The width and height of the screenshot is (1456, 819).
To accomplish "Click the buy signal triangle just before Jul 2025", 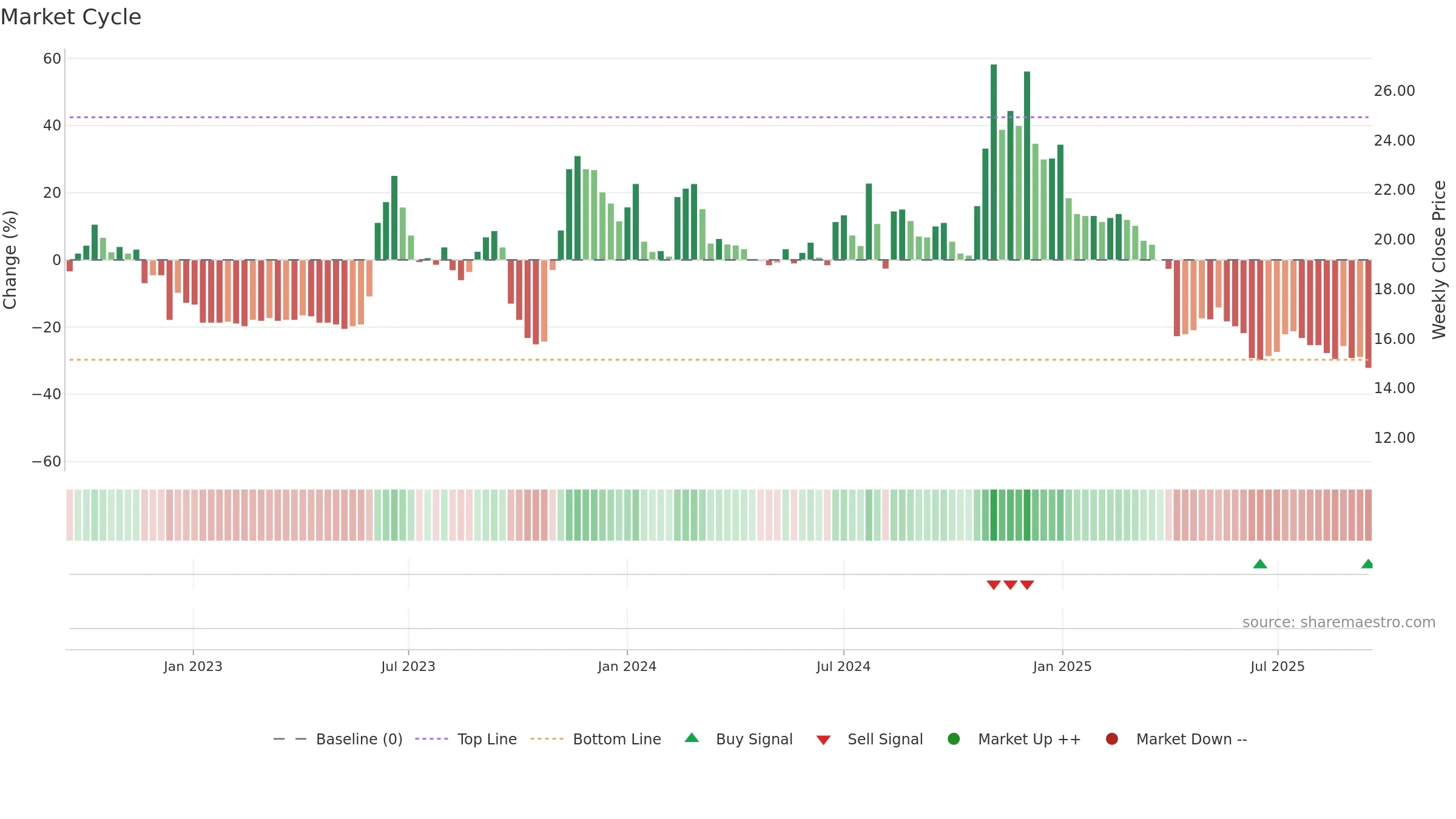I will coord(1260,564).
